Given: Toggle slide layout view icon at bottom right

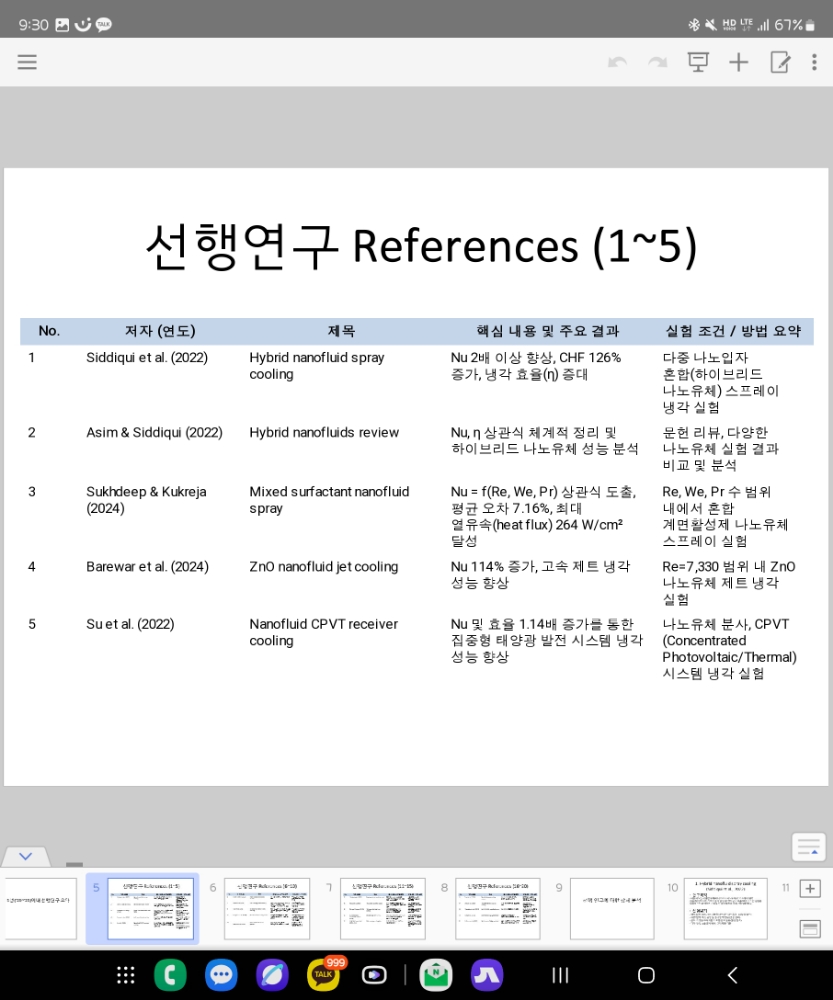Looking at the screenshot, I should (x=810, y=929).
